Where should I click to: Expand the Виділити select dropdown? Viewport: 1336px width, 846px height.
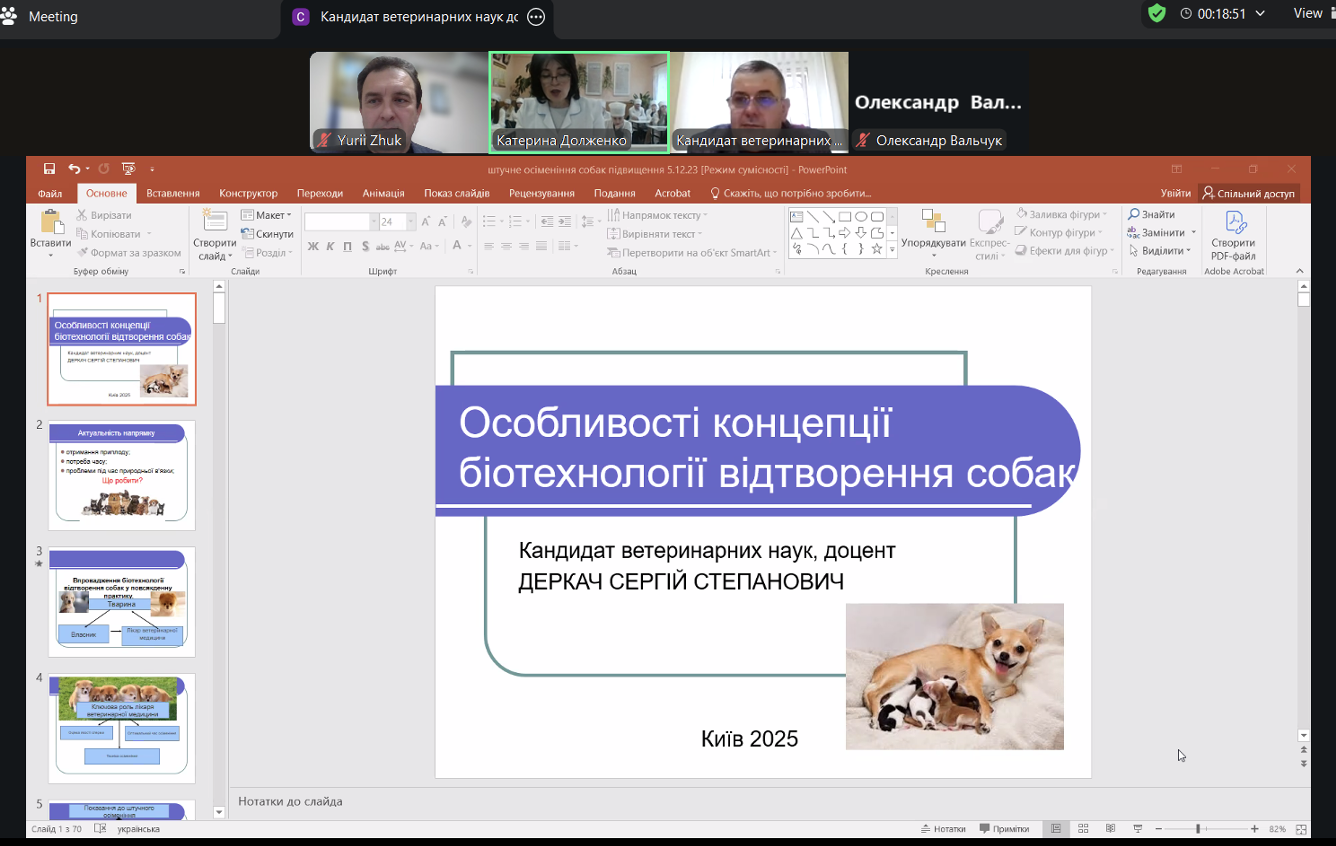[x=1161, y=251]
